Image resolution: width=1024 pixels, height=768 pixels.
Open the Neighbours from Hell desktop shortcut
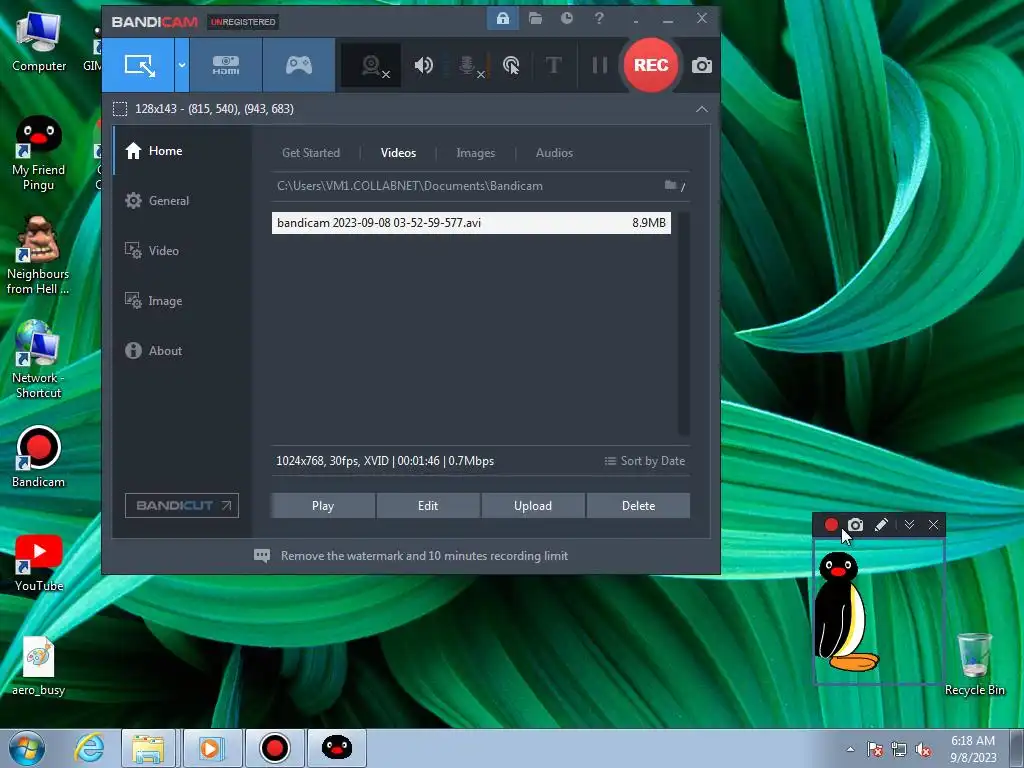pyautogui.click(x=38, y=255)
